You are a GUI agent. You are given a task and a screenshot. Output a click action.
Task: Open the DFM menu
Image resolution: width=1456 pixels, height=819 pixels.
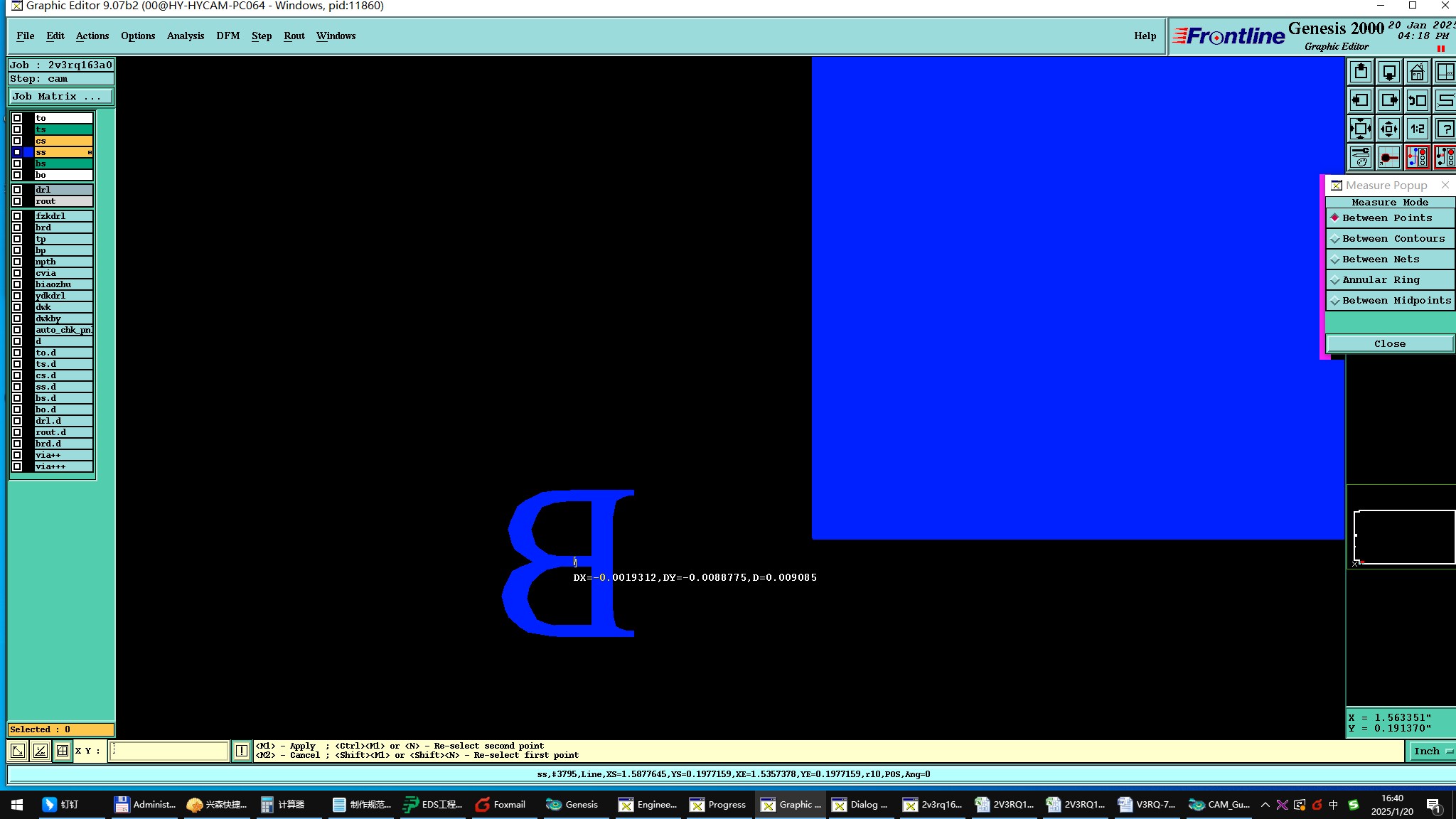[227, 36]
